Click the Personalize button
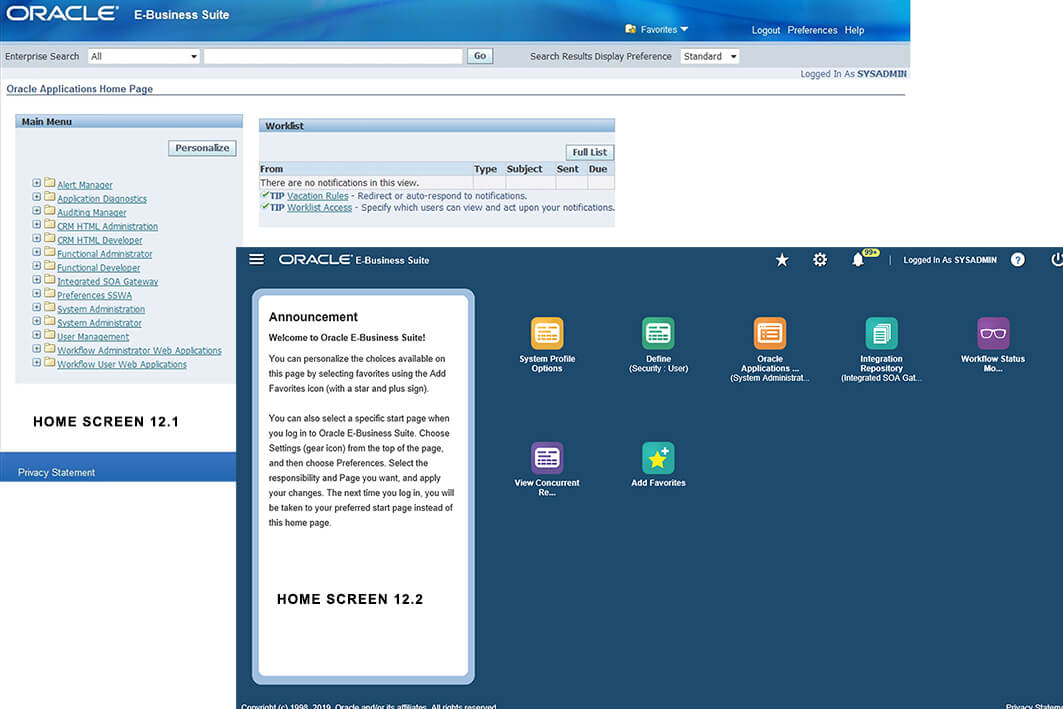Screen dimensions: 1063x709 coord(202,148)
